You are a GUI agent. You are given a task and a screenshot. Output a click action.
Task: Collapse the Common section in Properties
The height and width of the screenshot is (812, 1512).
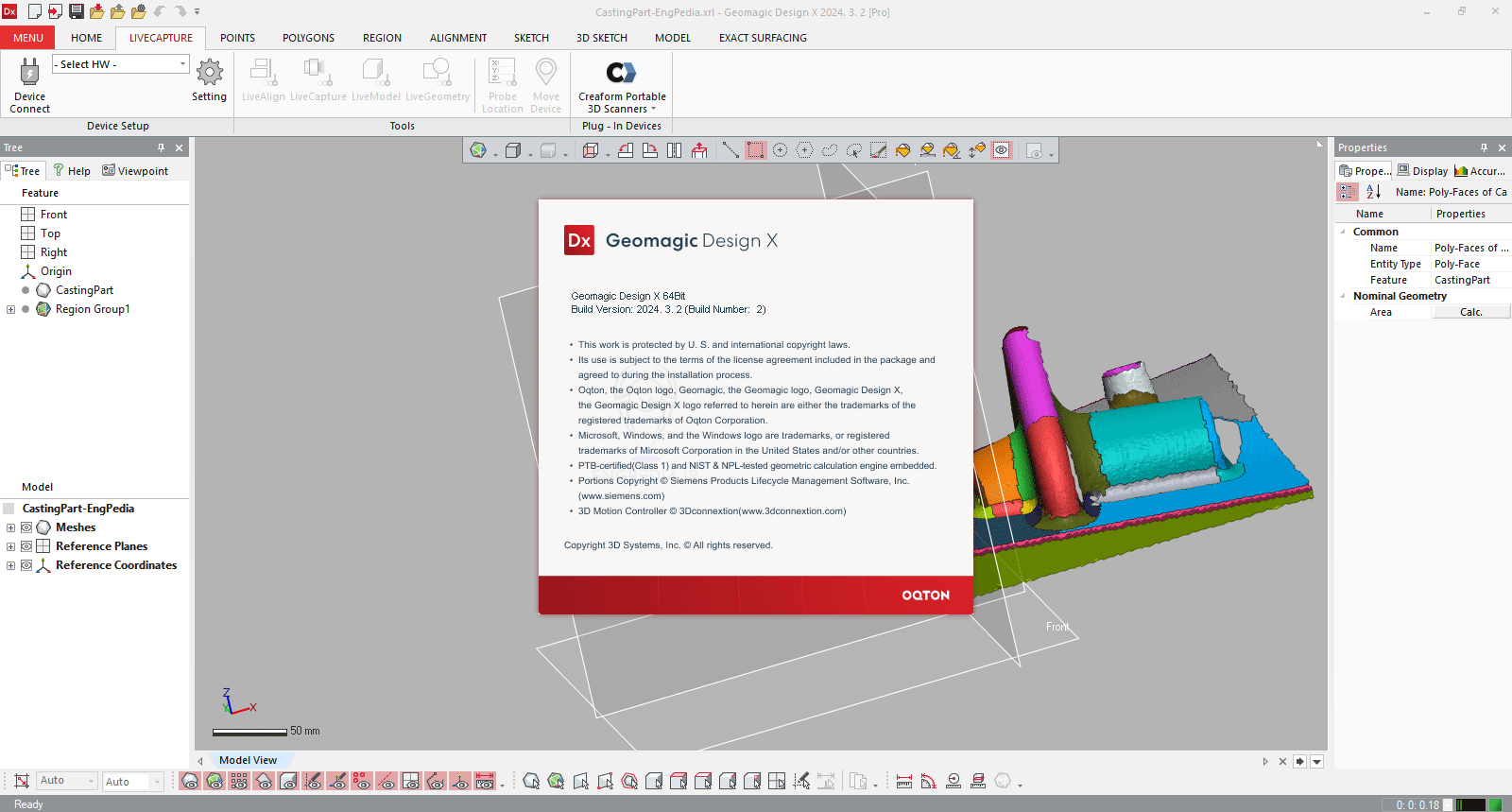pyautogui.click(x=1343, y=232)
